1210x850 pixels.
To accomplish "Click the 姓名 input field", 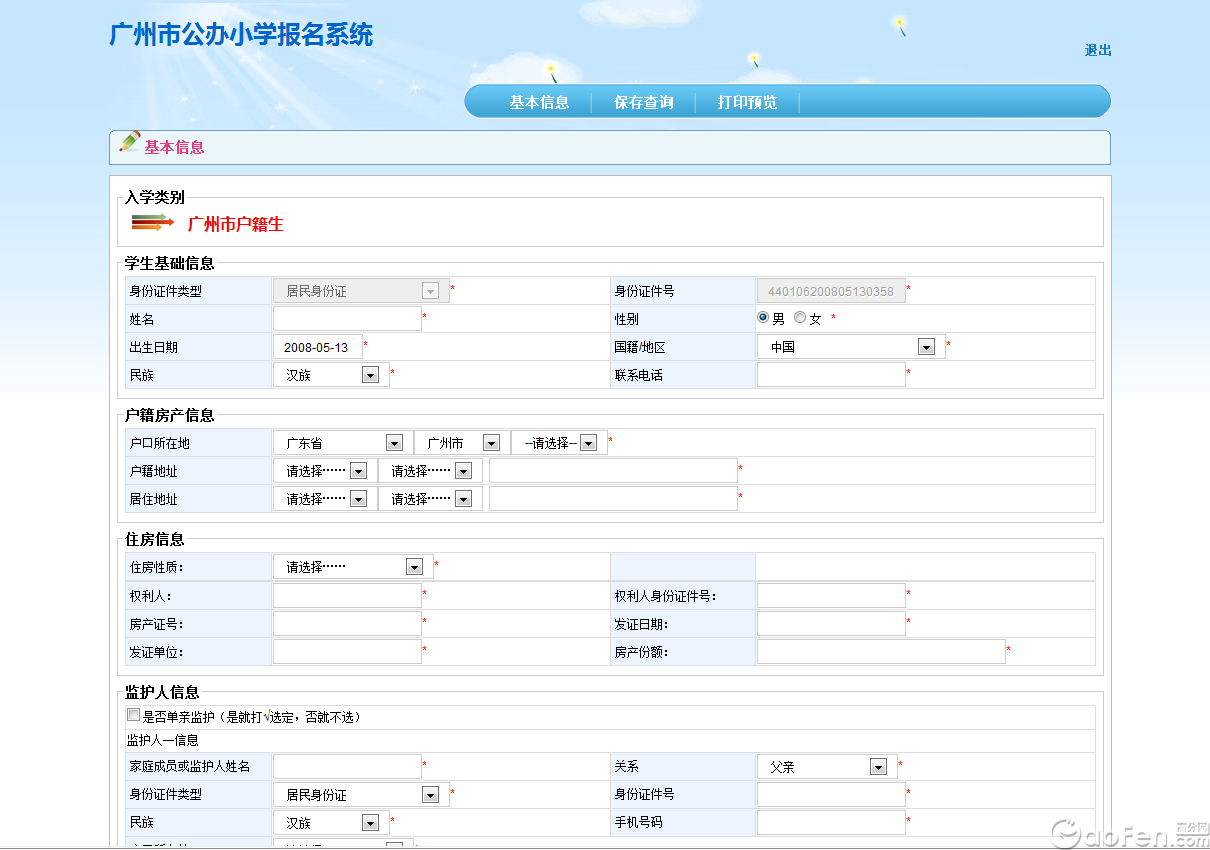I will [x=347, y=319].
